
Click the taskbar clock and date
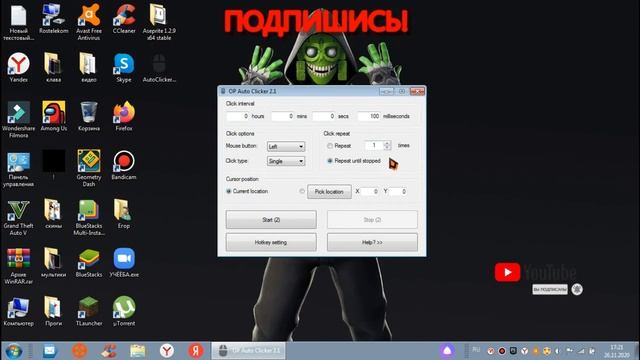click(x=617, y=351)
